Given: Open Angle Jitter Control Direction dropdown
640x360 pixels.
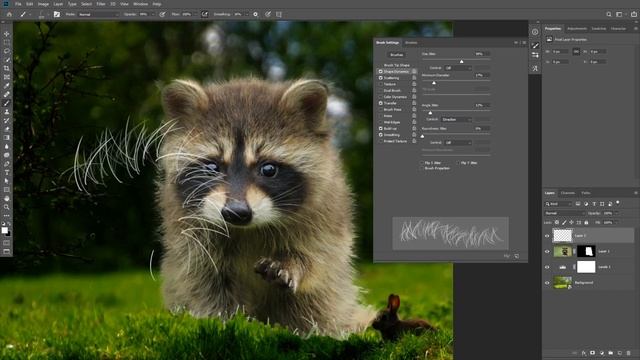Looking at the screenshot, I should [x=456, y=119].
